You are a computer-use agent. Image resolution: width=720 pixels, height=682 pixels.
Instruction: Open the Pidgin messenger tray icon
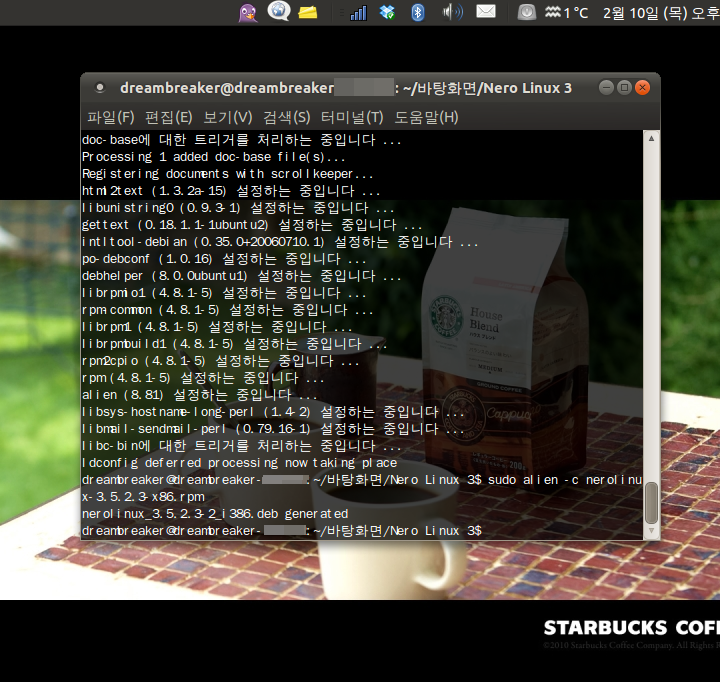point(248,12)
